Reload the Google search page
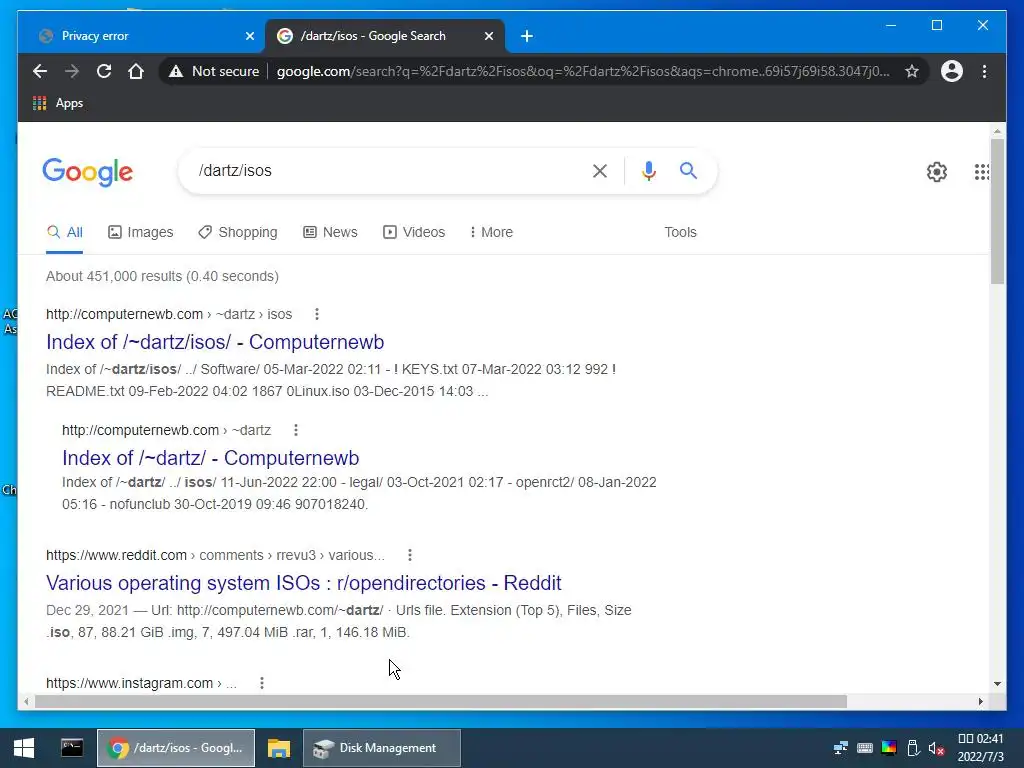Screen dimensions: 1024x768 [104, 71]
